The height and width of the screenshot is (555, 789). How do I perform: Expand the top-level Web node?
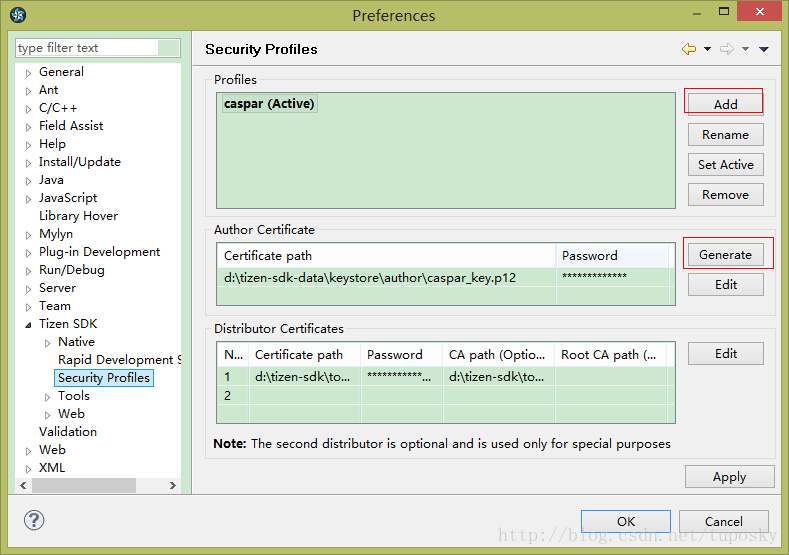[29, 451]
